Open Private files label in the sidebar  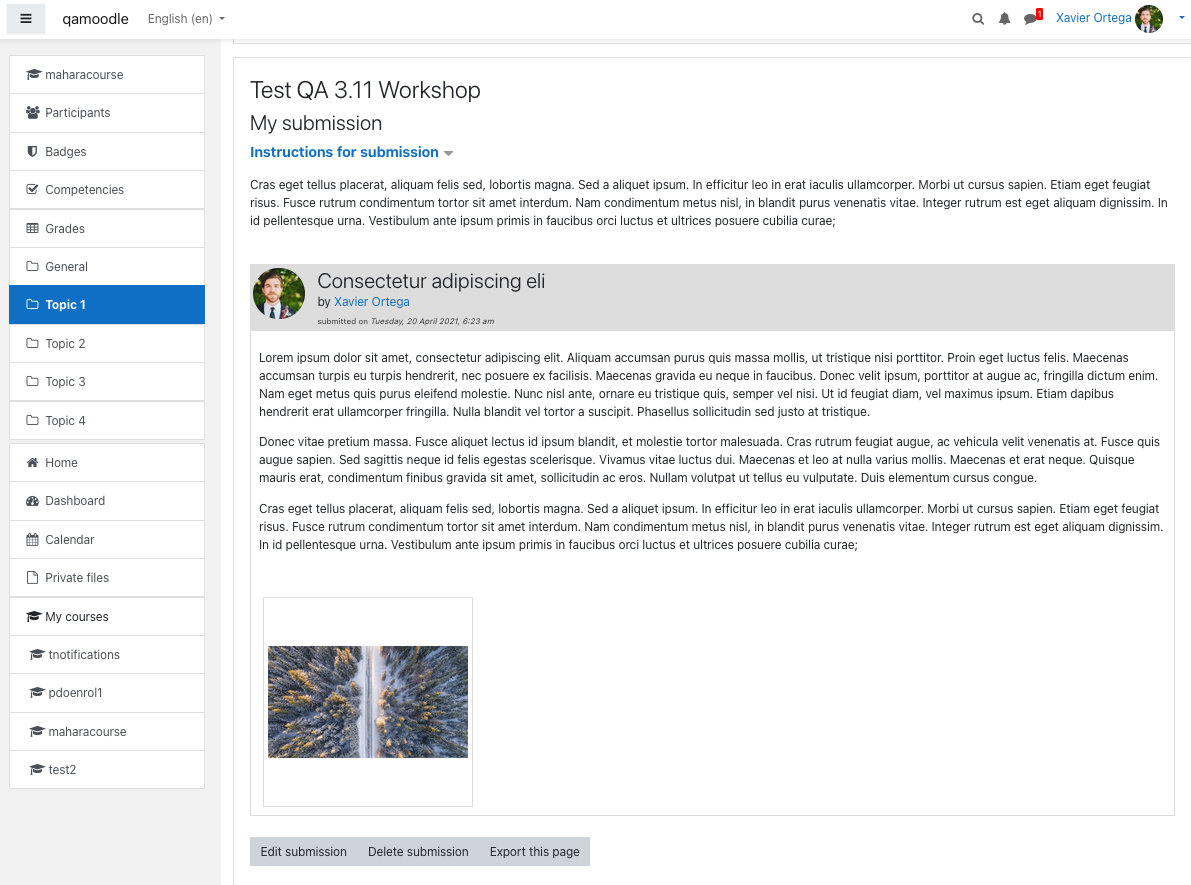[77, 577]
